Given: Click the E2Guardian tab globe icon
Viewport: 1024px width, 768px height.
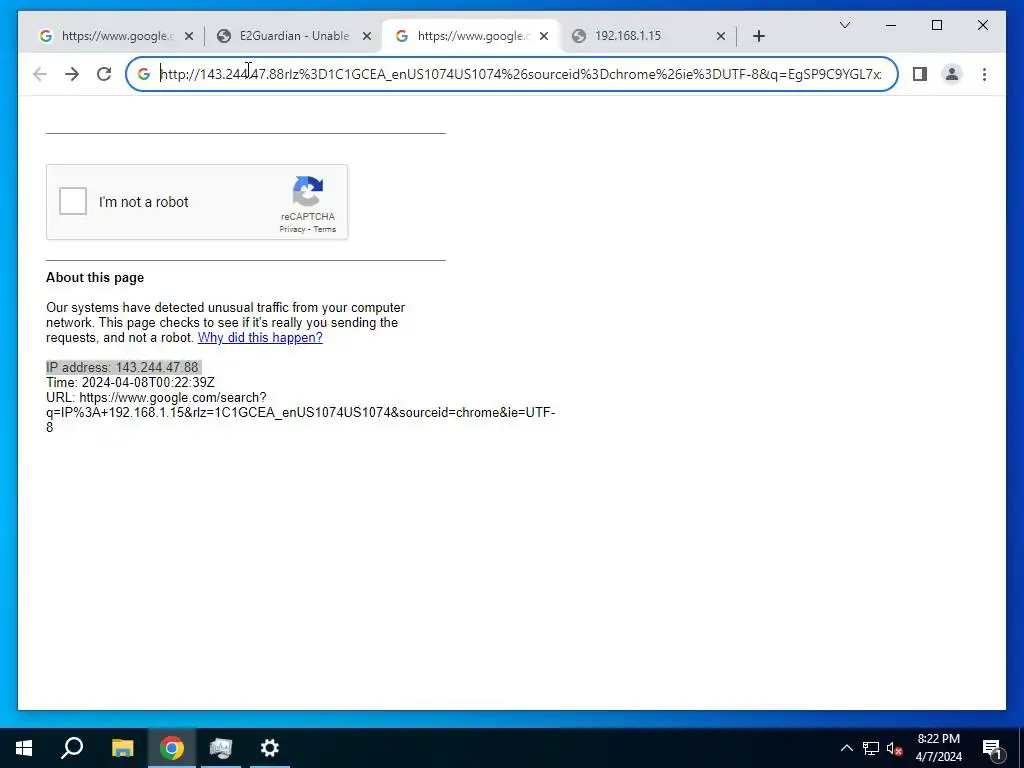Looking at the screenshot, I should tap(224, 36).
